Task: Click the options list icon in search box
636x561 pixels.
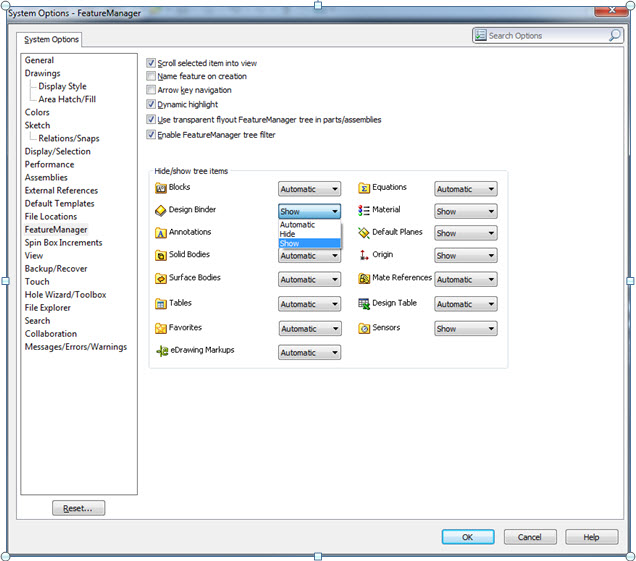Action: 480,35
